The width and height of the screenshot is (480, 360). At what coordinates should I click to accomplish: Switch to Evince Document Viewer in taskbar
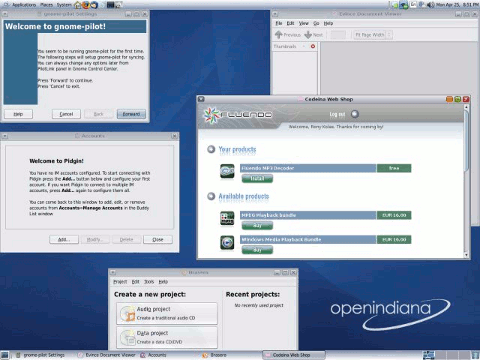106,355
